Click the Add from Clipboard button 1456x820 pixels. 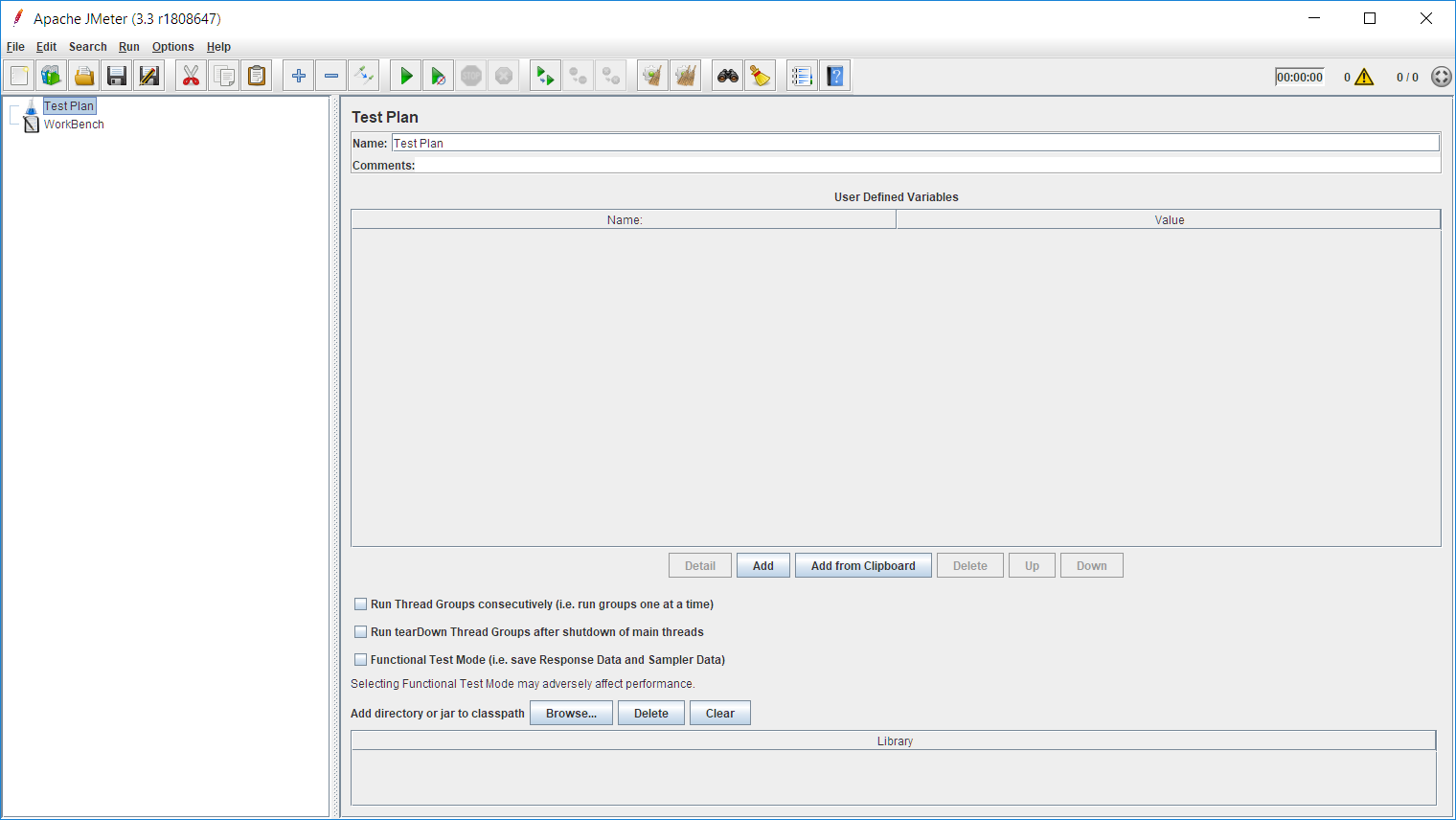pos(863,566)
